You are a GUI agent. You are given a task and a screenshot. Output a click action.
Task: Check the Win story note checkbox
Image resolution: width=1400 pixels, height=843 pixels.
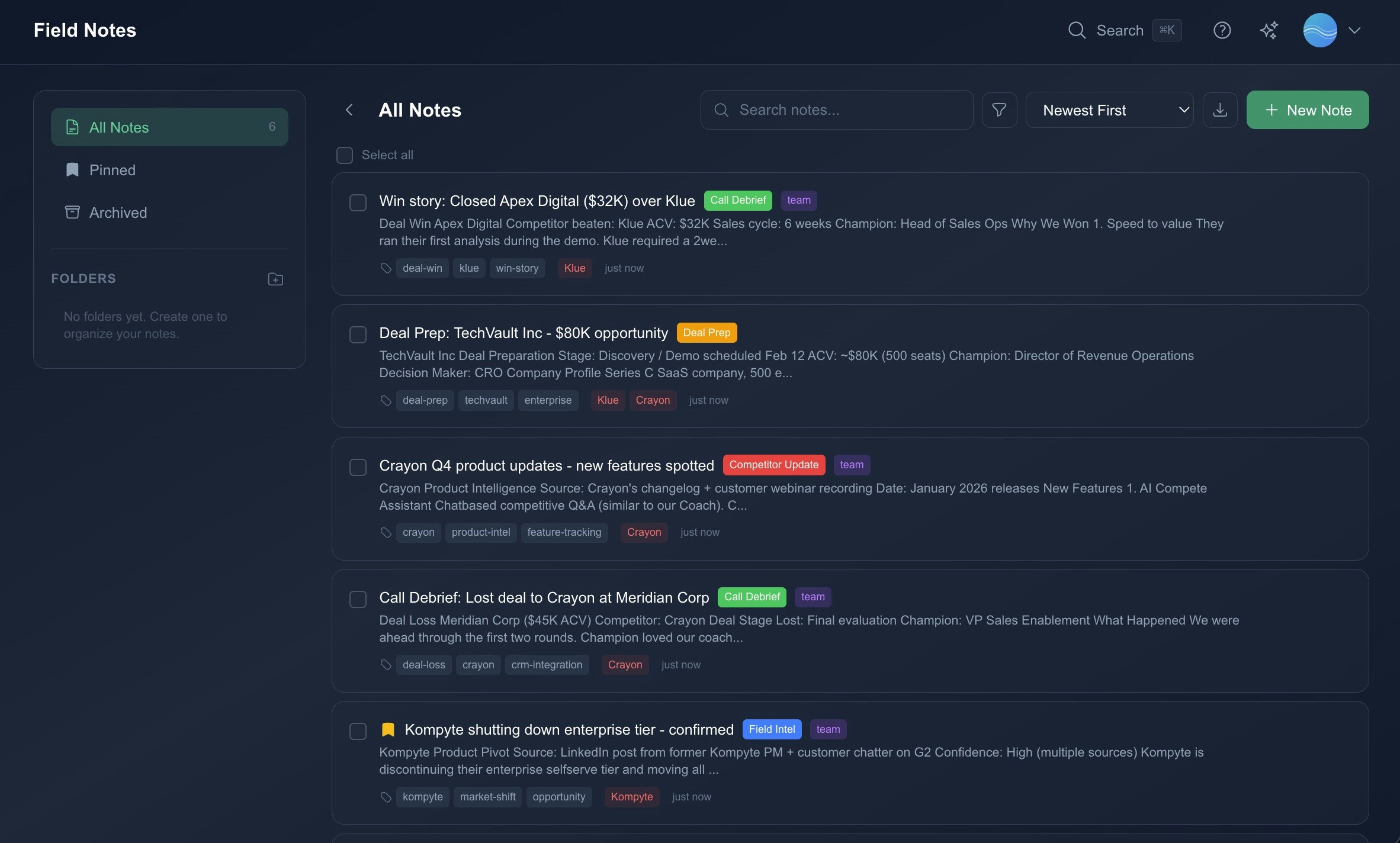pyautogui.click(x=358, y=202)
